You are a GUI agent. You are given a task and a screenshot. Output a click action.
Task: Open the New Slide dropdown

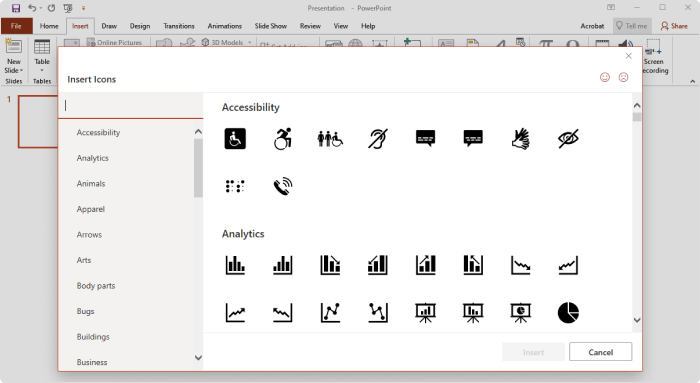point(13,66)
